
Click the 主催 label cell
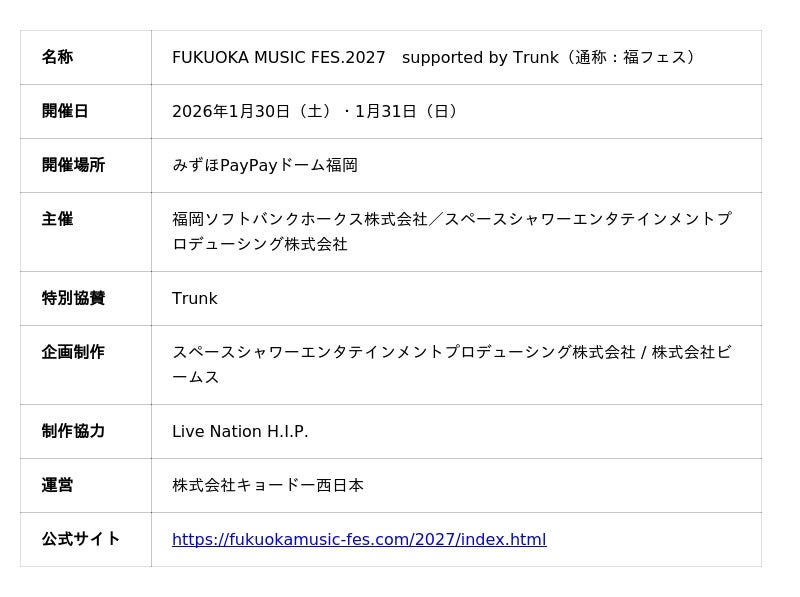[86, 232]
